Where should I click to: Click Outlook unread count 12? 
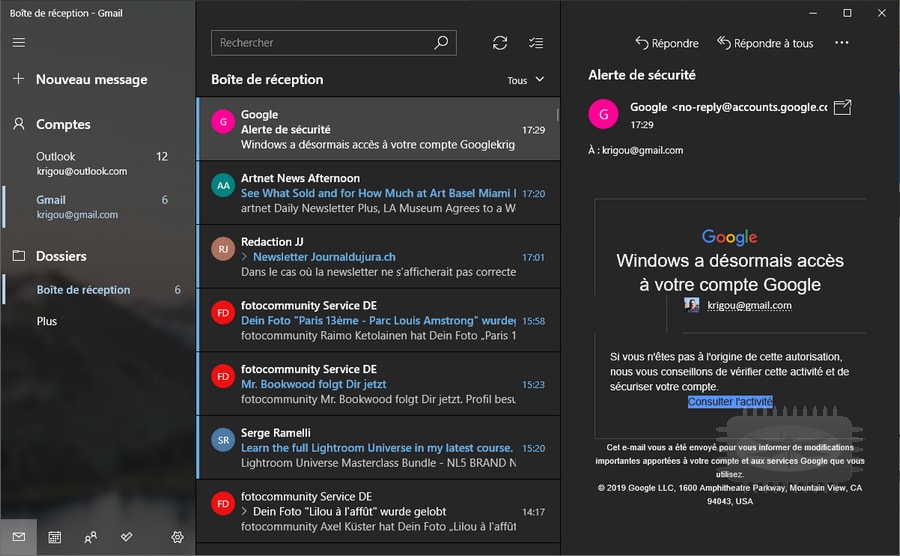(162, 156)
